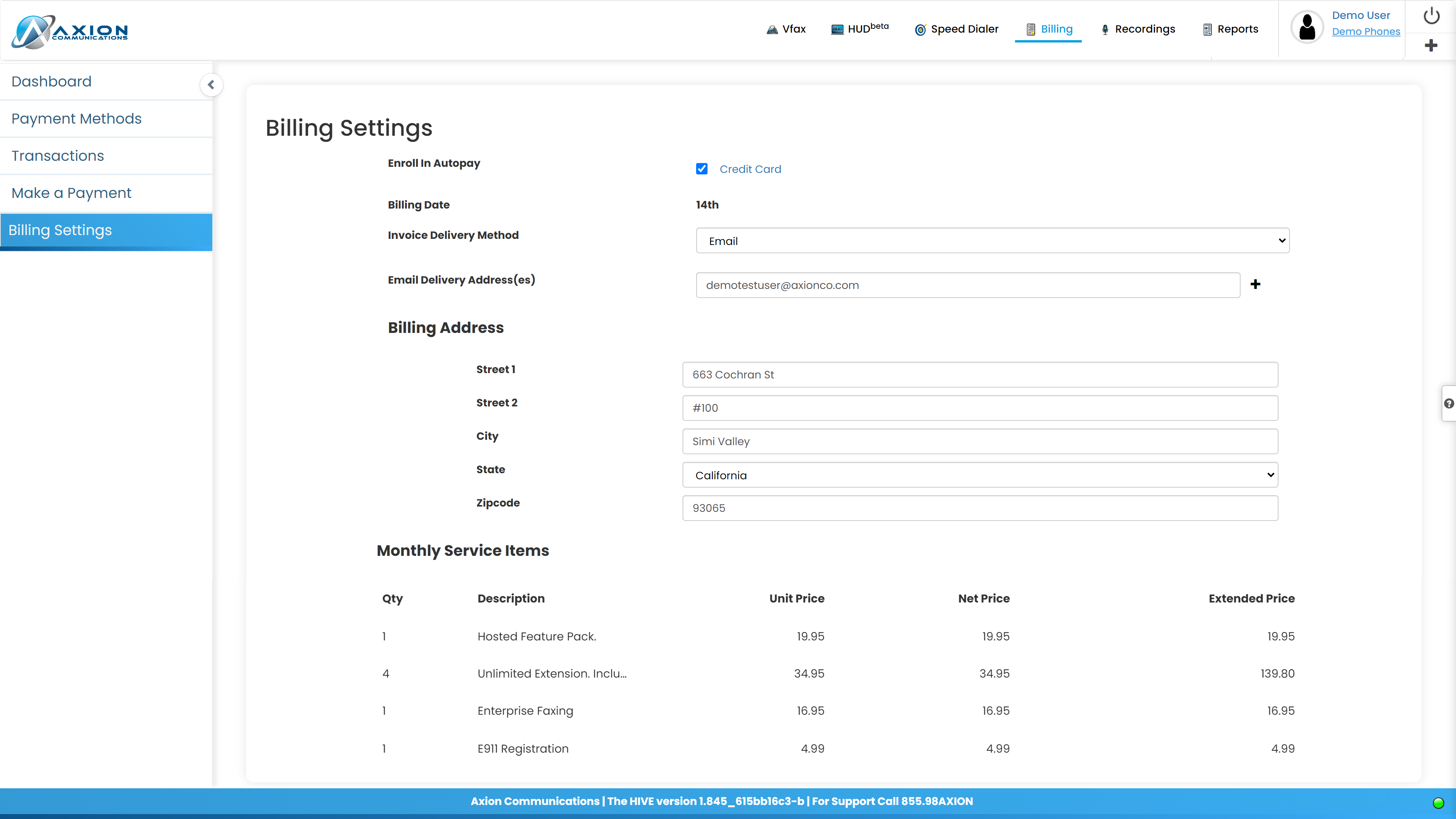Click the E911 Registration description

[x=523, y=749]
